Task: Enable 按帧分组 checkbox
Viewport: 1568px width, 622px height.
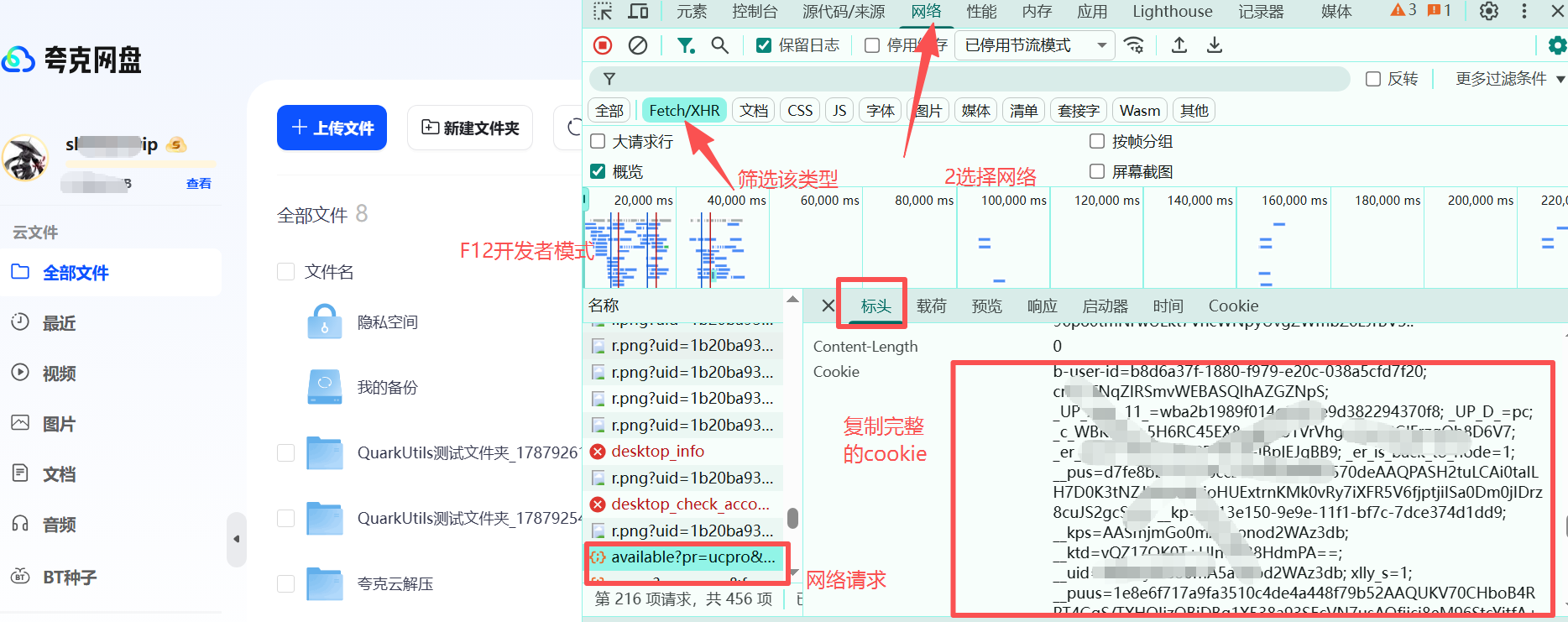Action: (x=1096, y=141)
